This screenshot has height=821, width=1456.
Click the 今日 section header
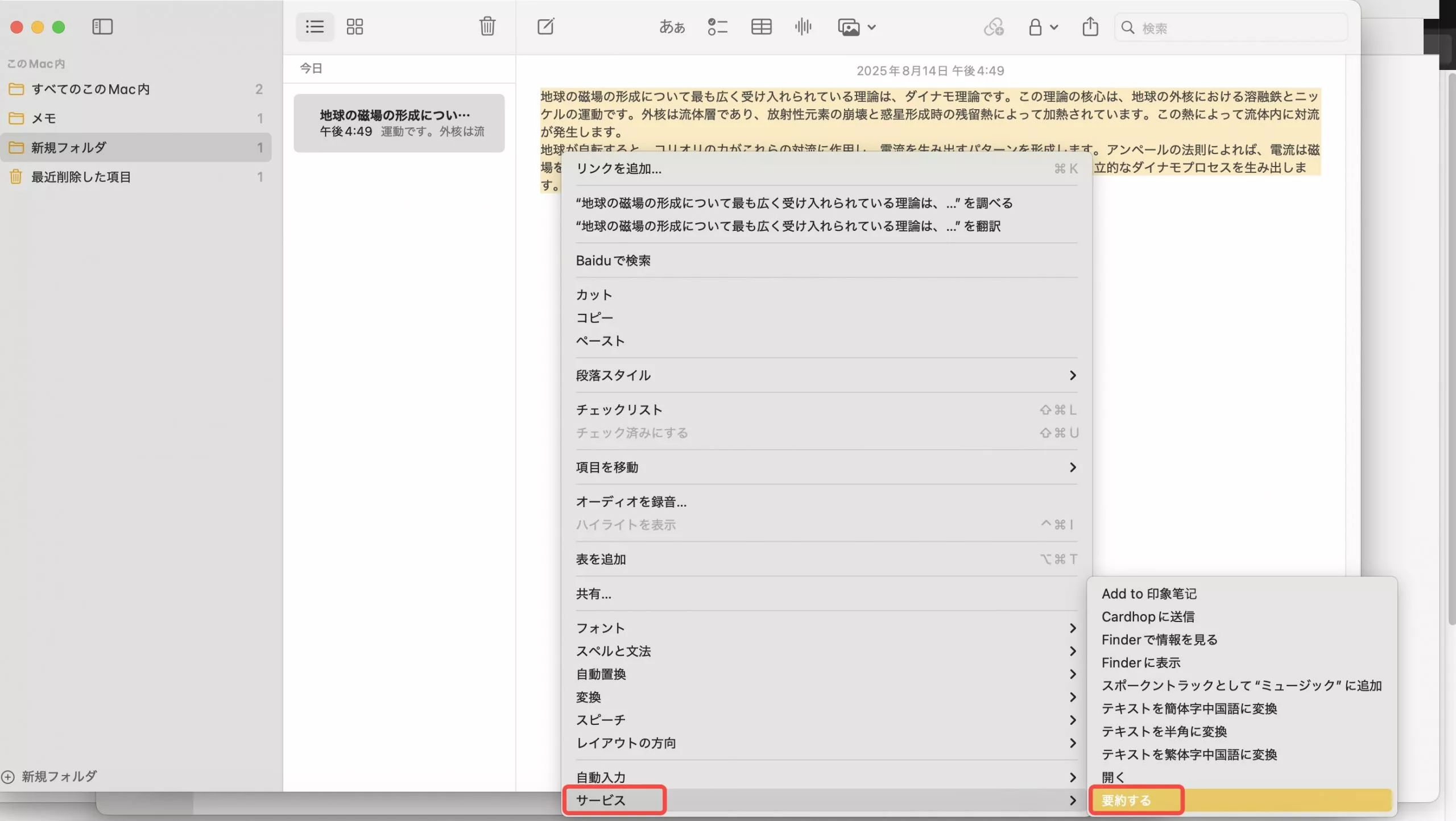(x=311, y=68)
